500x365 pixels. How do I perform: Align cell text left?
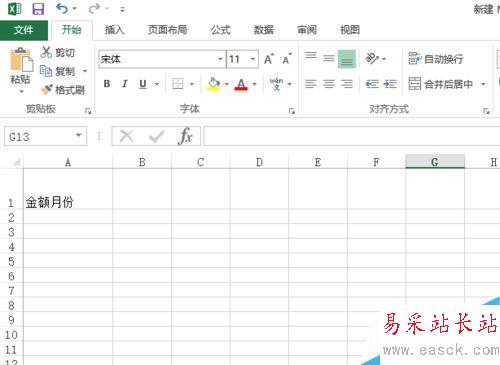click(x=311, y=84)
